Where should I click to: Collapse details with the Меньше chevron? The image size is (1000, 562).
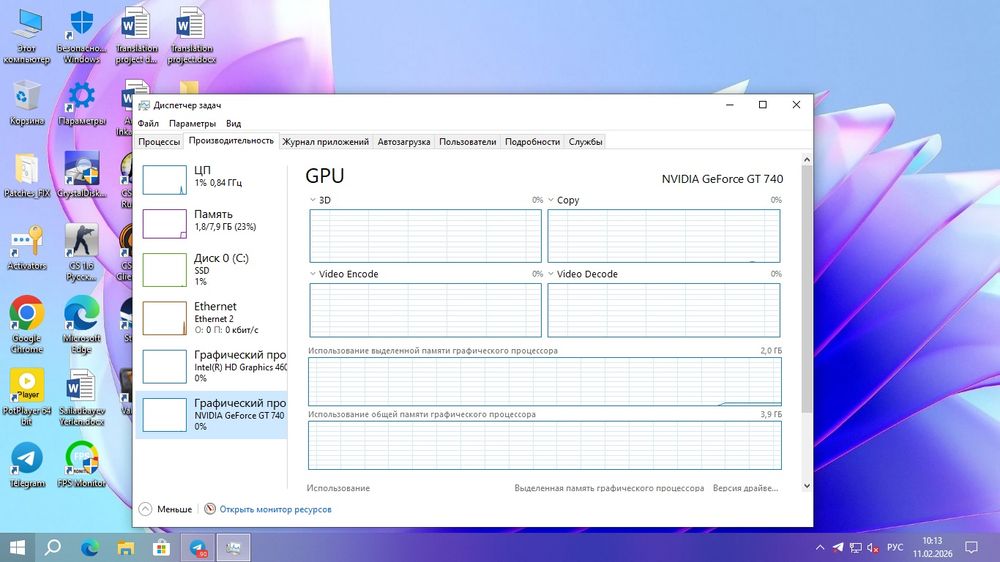(x=145, y=509)
